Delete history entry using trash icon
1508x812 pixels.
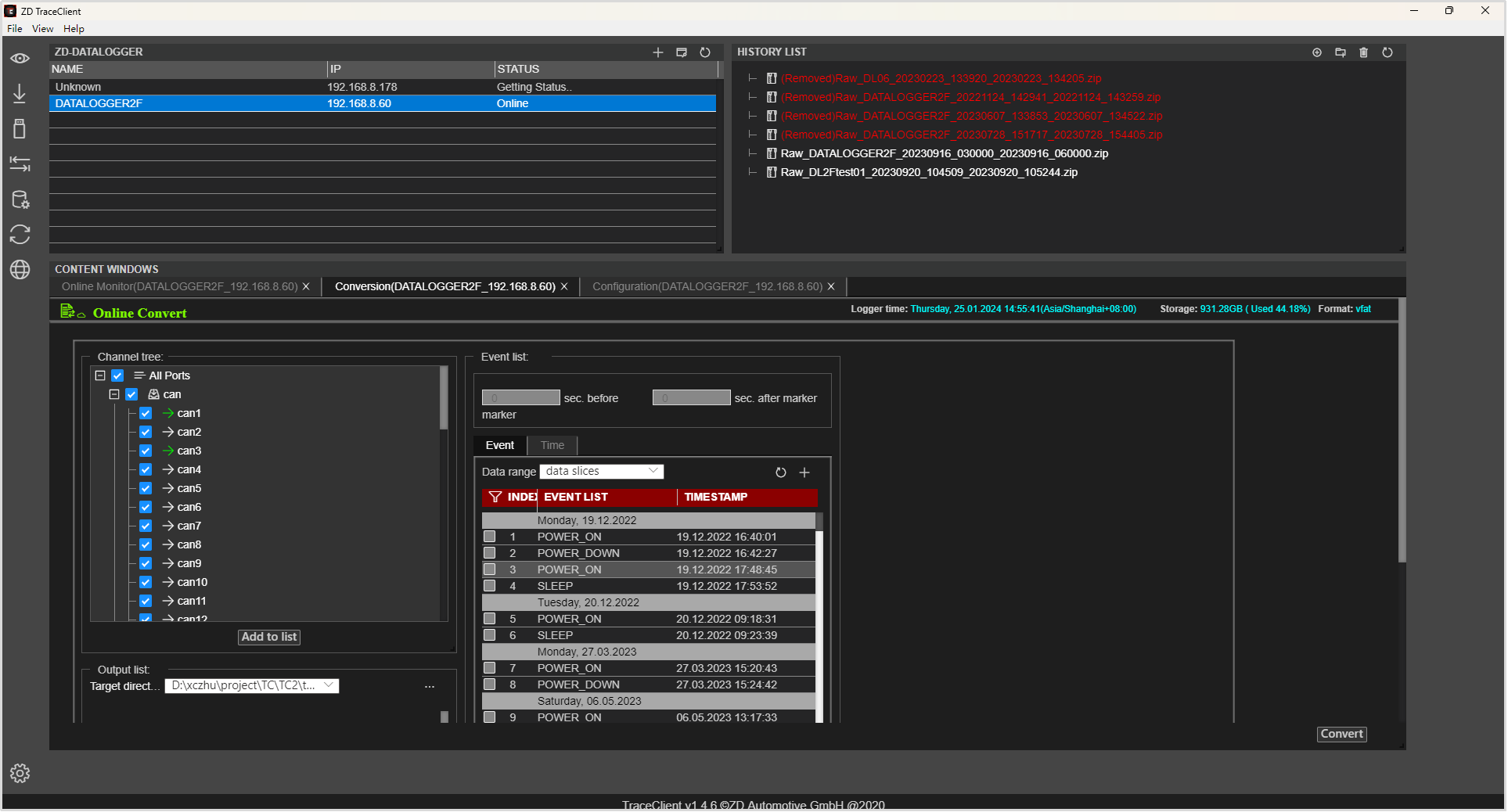click(1364, 52)
